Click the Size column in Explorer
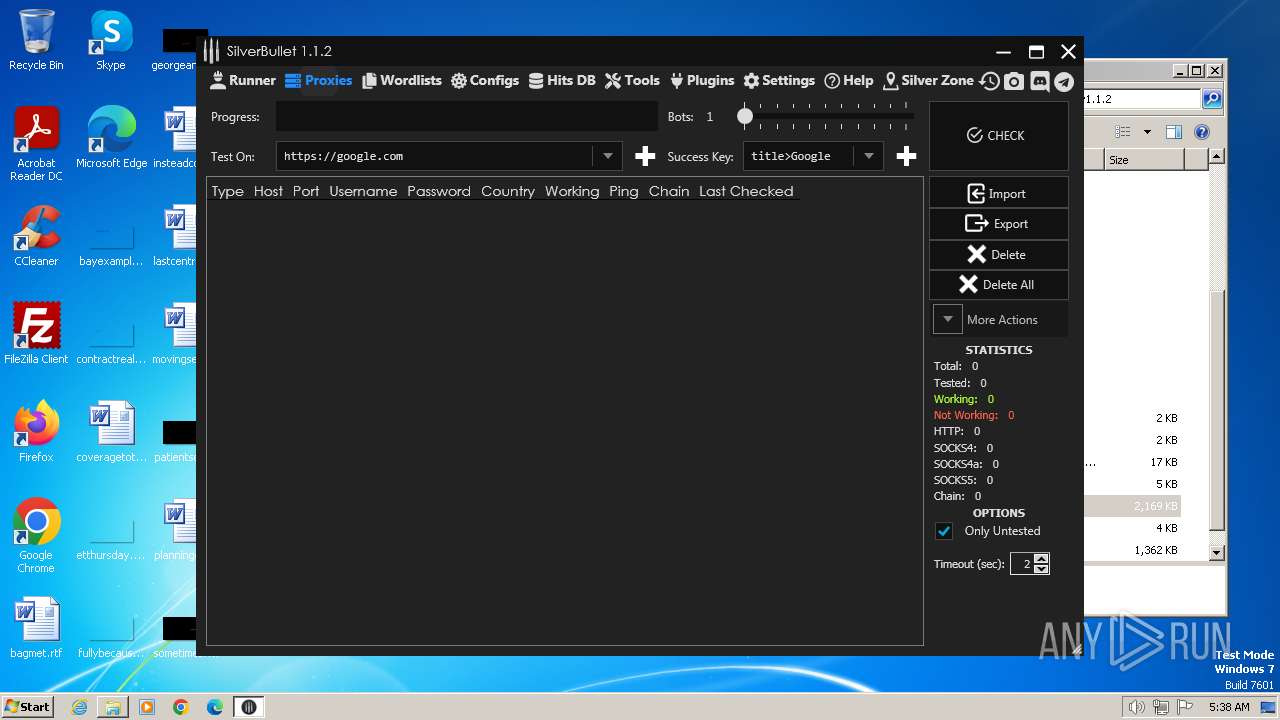 click(x=1144, y=160)
